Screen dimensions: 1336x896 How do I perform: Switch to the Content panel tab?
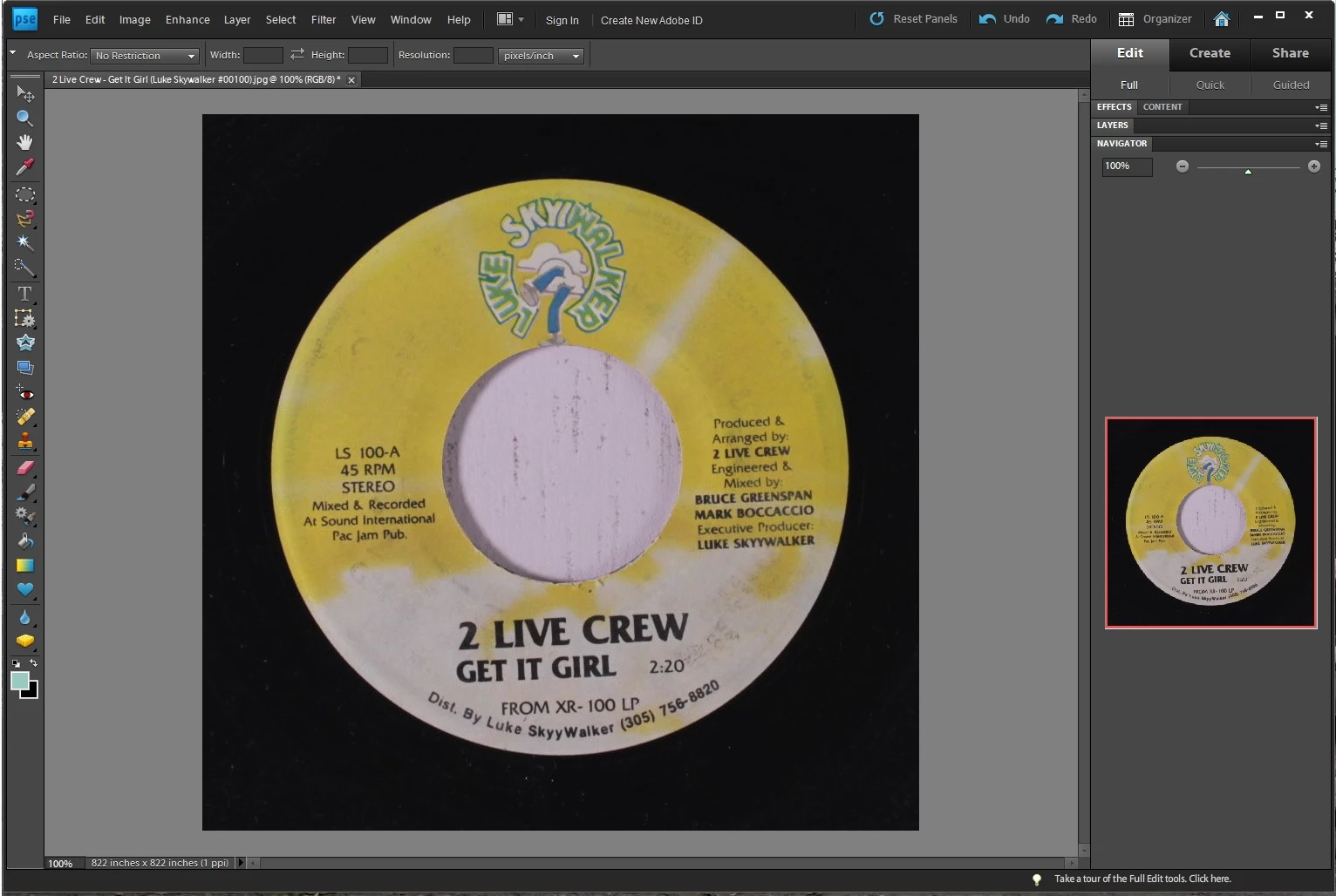tap(1162, 107)
